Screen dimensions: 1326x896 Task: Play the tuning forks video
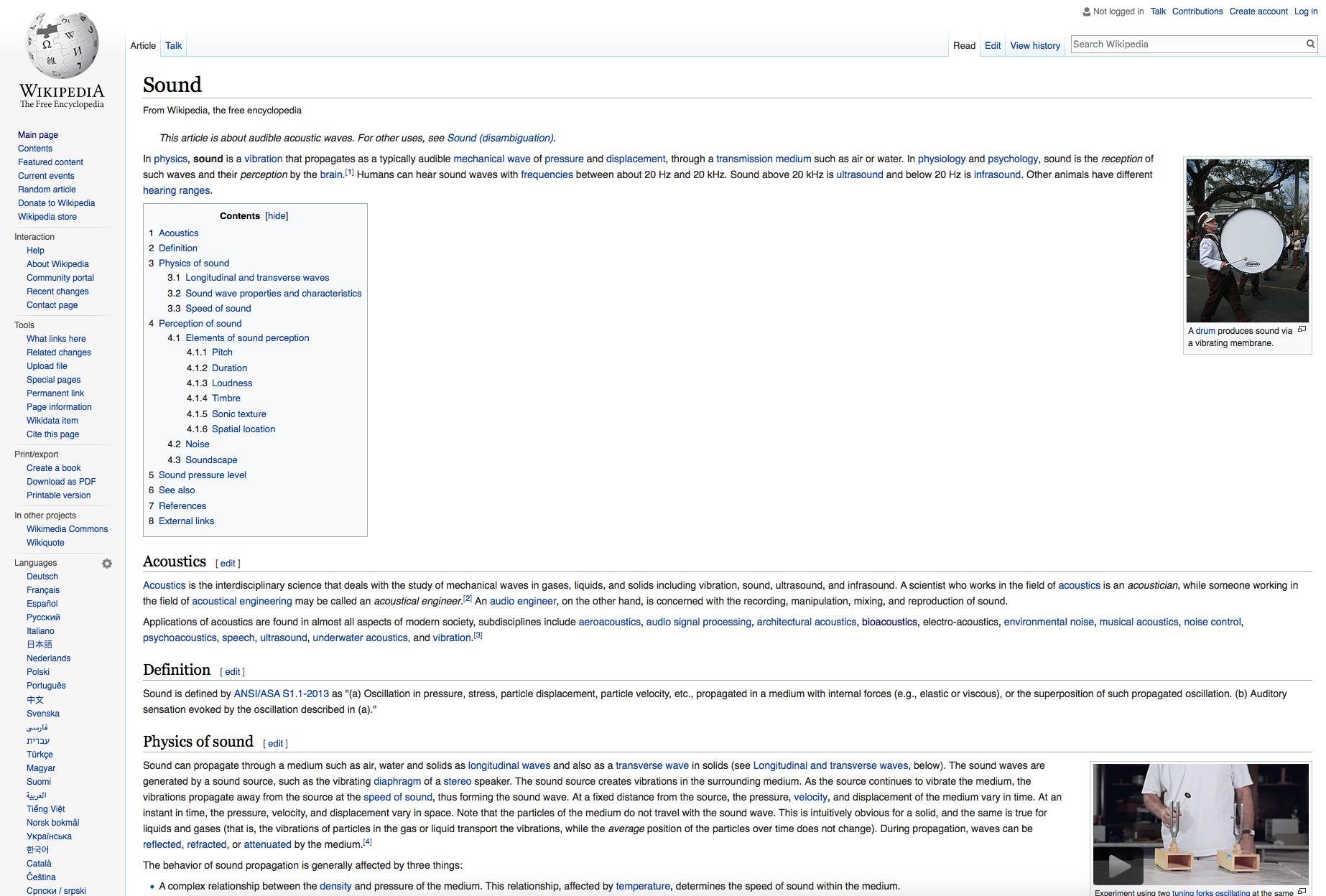point(1118,867)
